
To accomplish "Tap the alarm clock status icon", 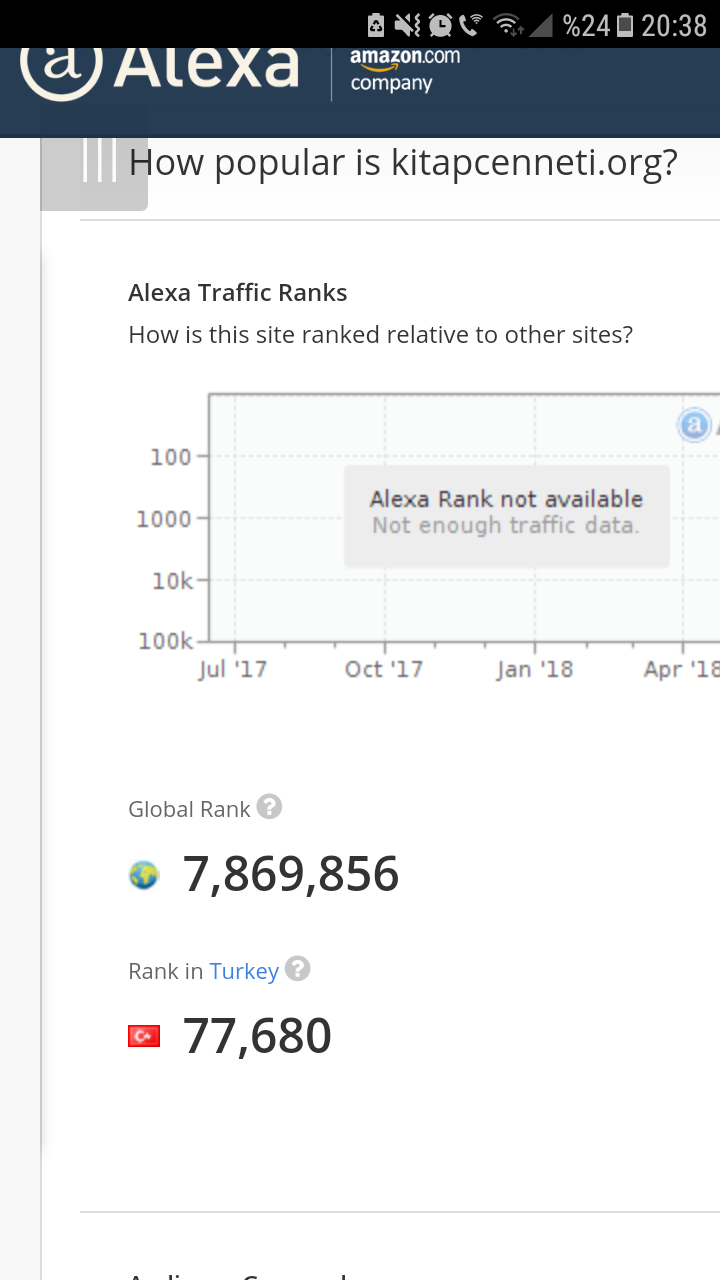I will click(x=440, y=24).
